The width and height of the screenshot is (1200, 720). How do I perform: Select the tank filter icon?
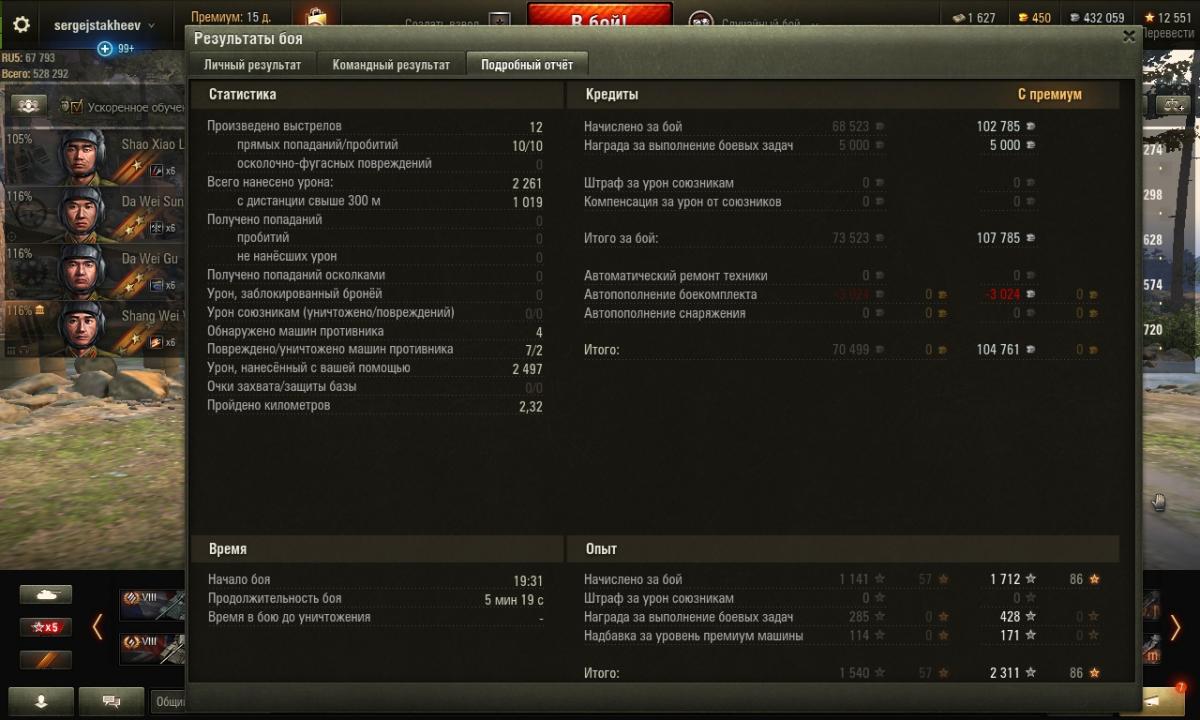[46, 594]
